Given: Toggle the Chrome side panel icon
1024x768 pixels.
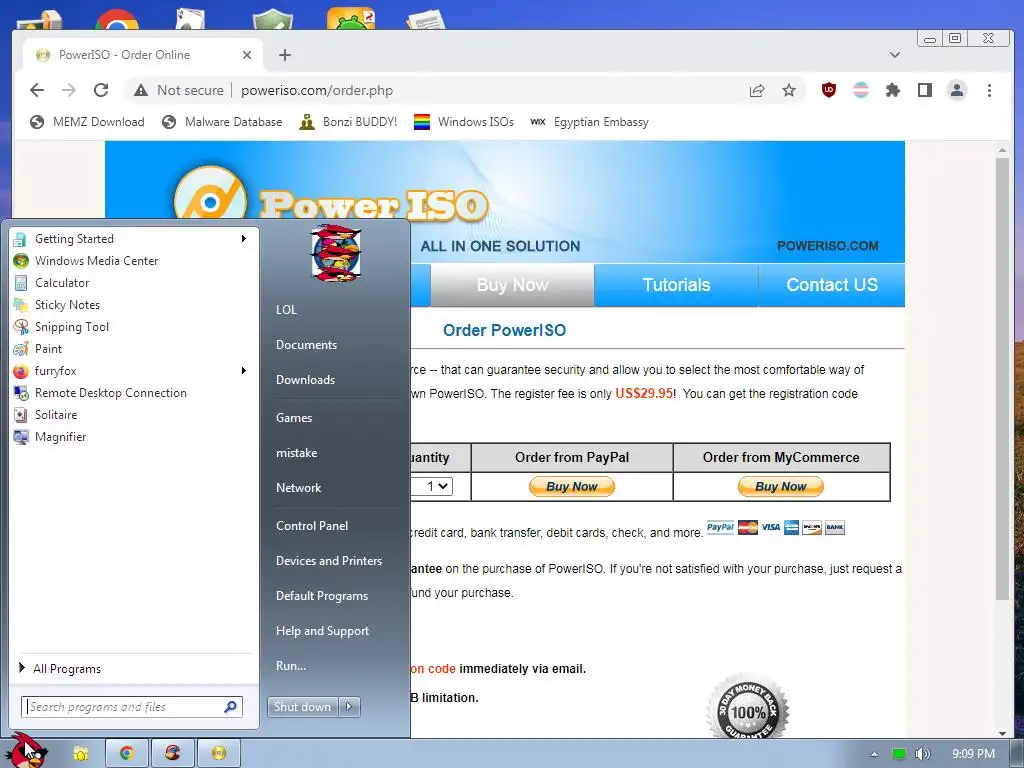Looking at the screenshot, I should click(925, 90).
